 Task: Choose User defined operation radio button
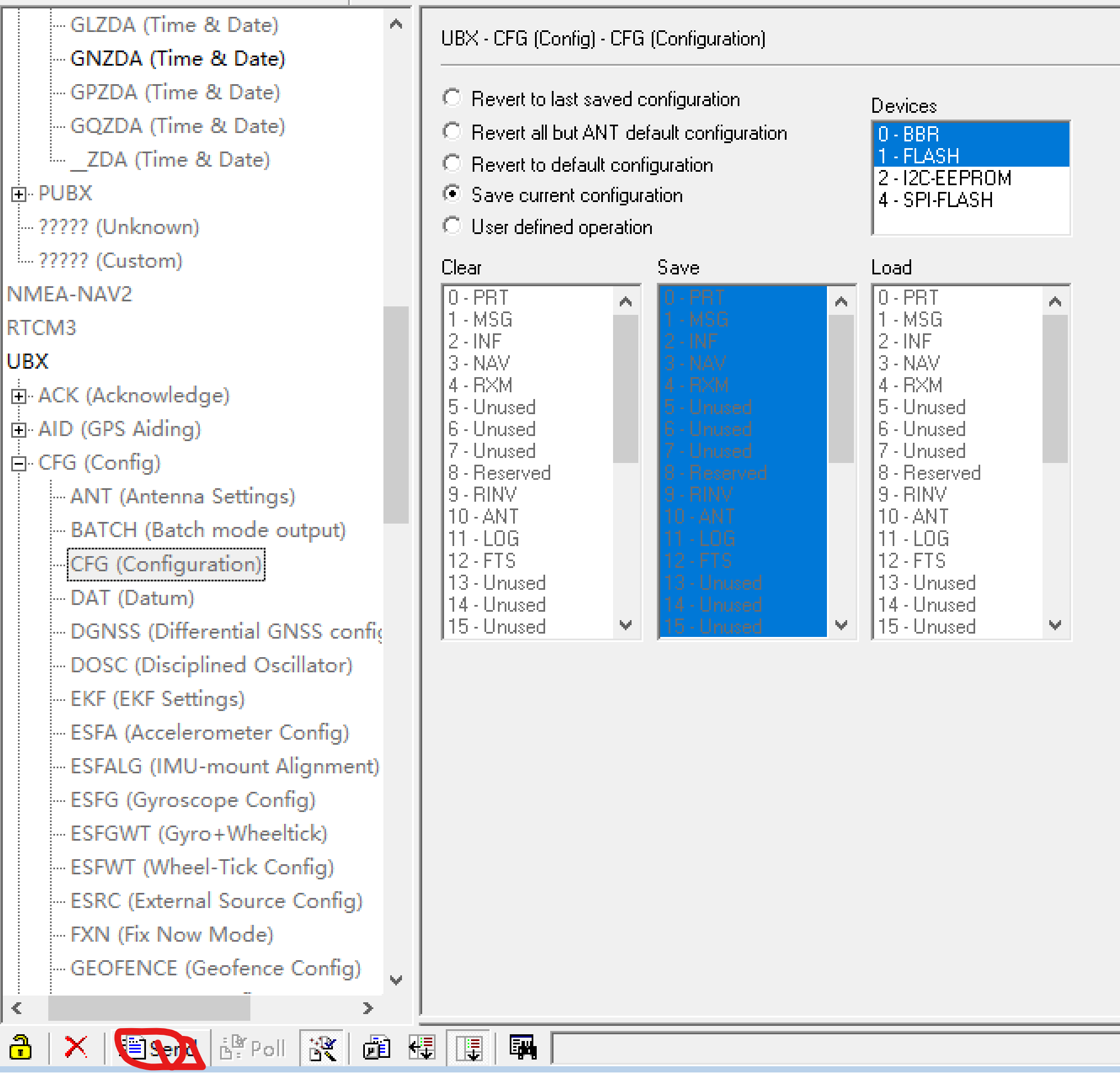pyautogui.click(x=452, y=226)
